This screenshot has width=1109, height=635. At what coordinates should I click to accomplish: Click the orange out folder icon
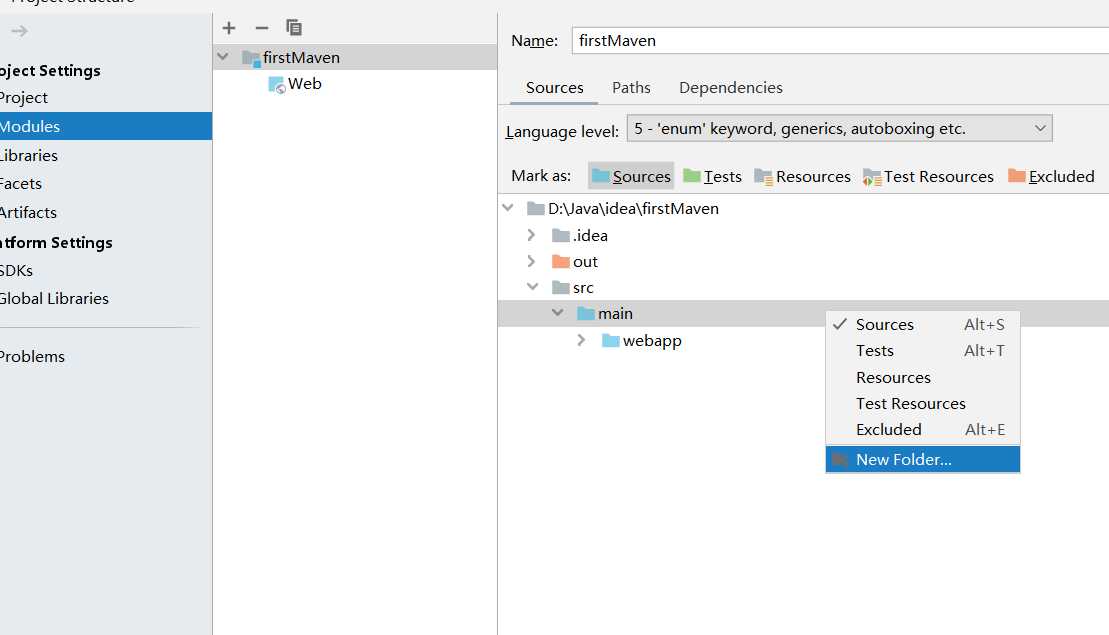coord(561,262)
